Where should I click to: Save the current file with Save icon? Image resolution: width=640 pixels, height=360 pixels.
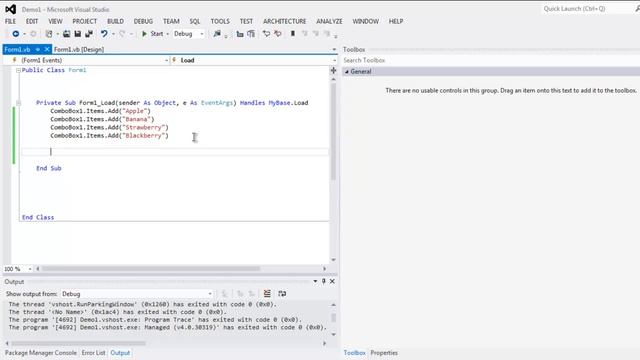[x=78, y=34]
